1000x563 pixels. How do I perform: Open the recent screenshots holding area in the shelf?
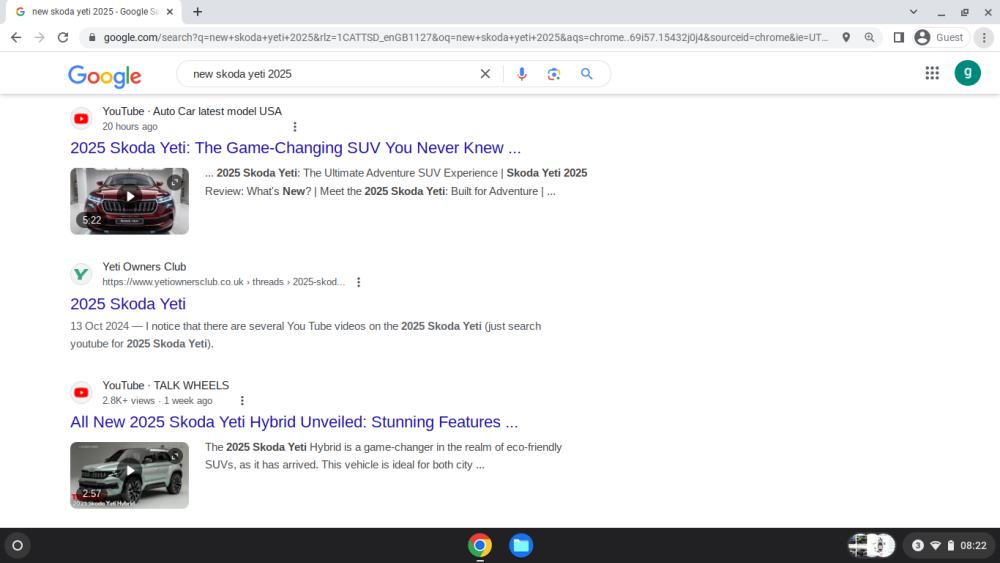tap(871, 546)
